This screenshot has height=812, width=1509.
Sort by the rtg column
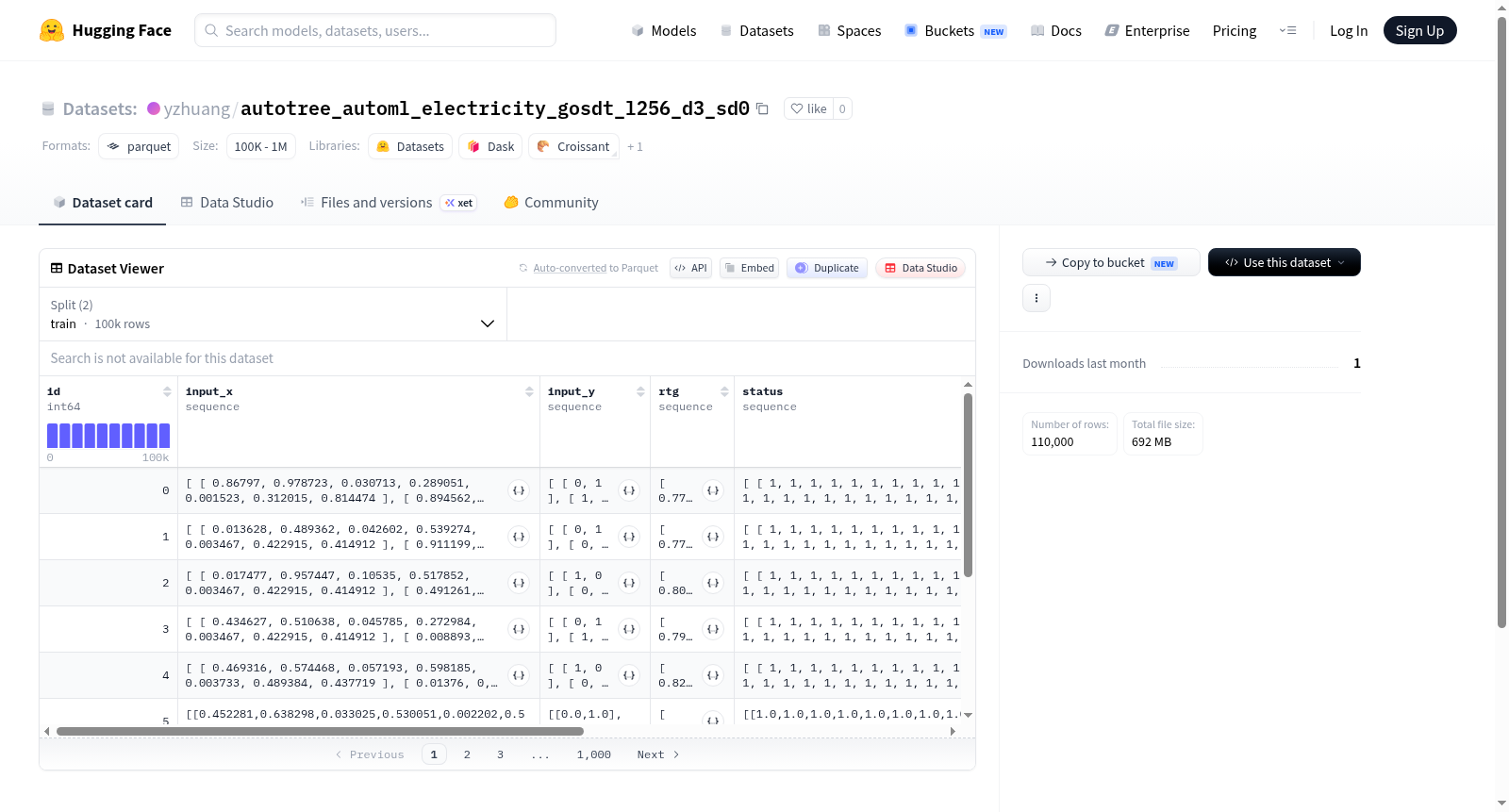[724, 391]
